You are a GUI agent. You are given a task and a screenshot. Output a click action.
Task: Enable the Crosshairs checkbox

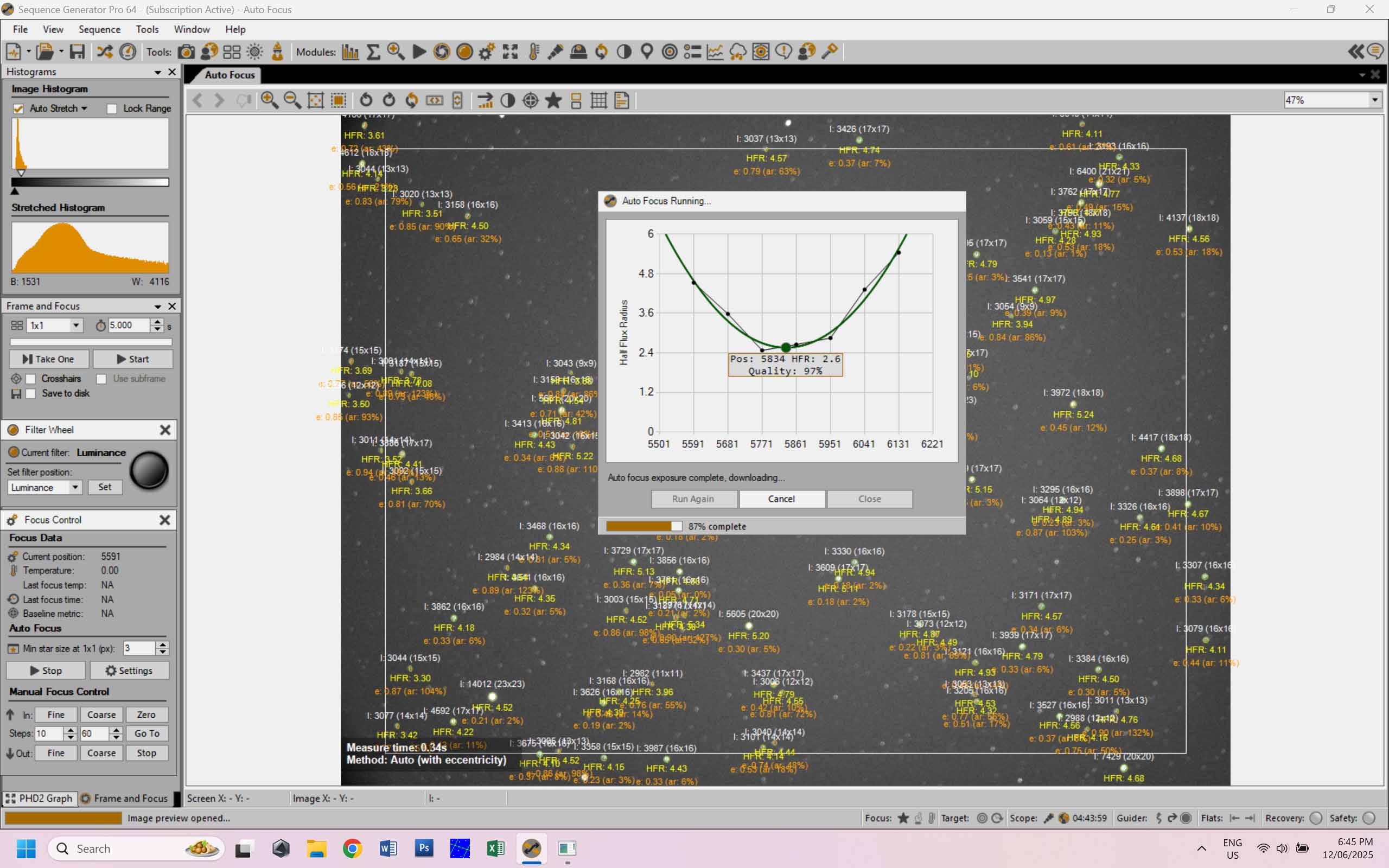tap(31, 378)
